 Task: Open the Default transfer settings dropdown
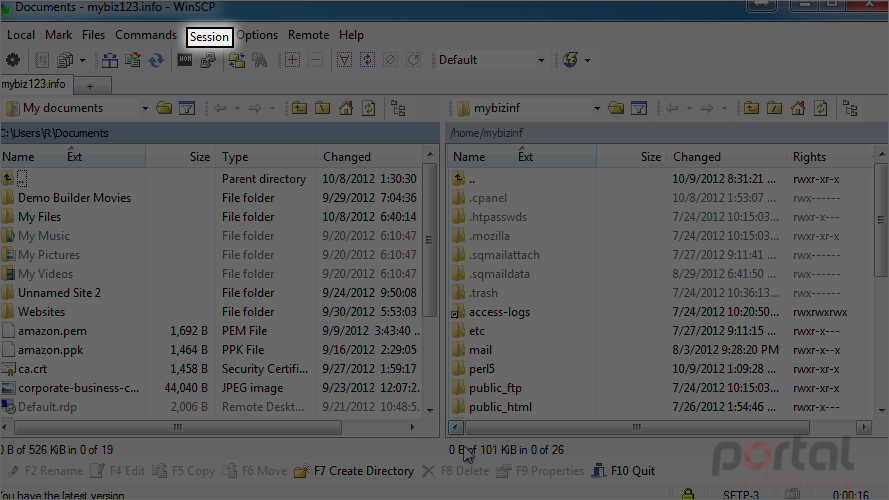click(541, 60)
